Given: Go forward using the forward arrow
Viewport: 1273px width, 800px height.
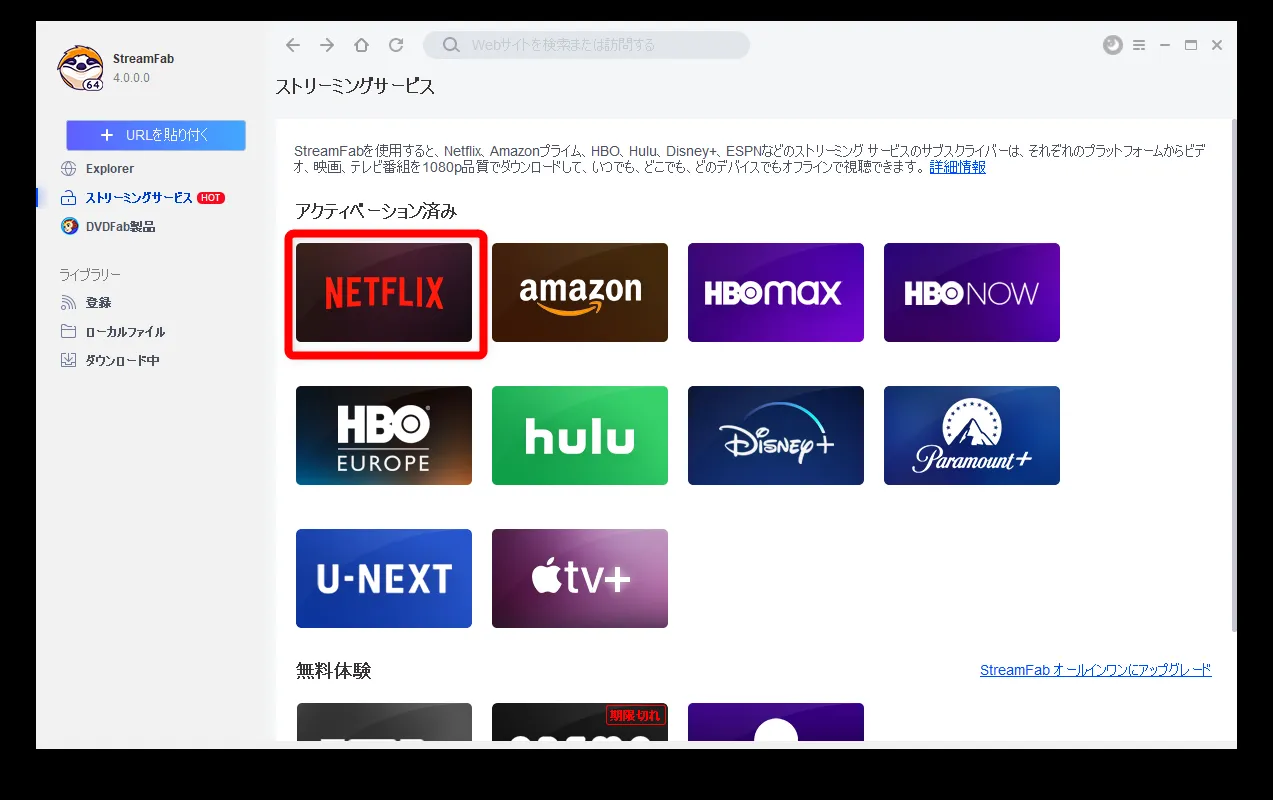Looking at the screenshot, I should [327, 45].
